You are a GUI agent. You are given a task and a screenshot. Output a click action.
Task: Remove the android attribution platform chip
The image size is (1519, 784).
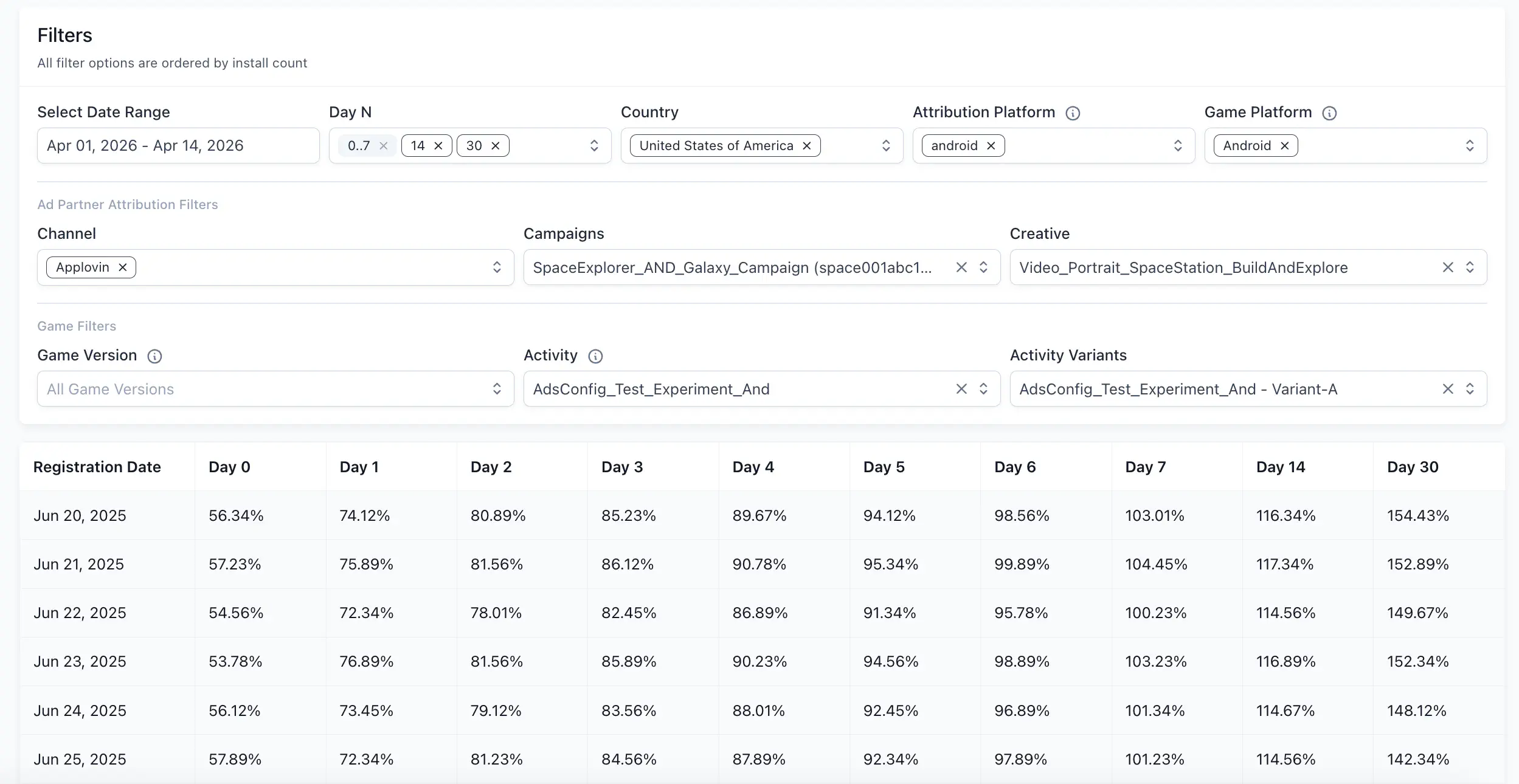[x=991, y=145]
